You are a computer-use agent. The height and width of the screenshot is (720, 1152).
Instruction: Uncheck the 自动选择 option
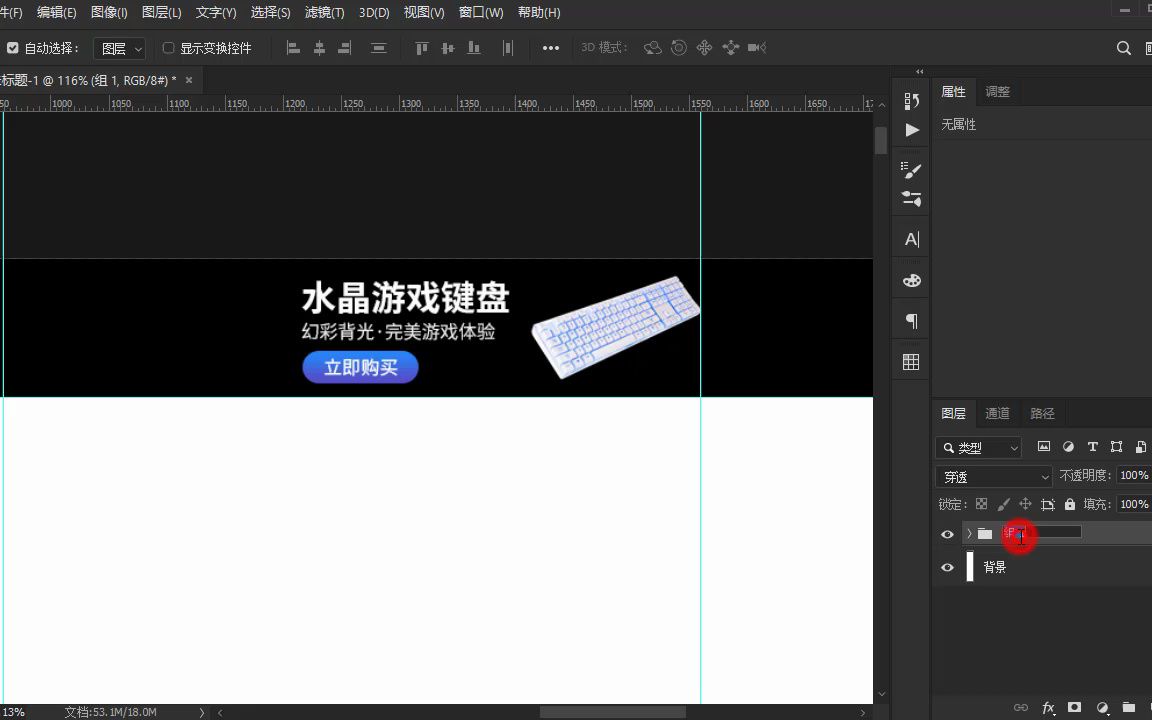click(x=13, y=47)
